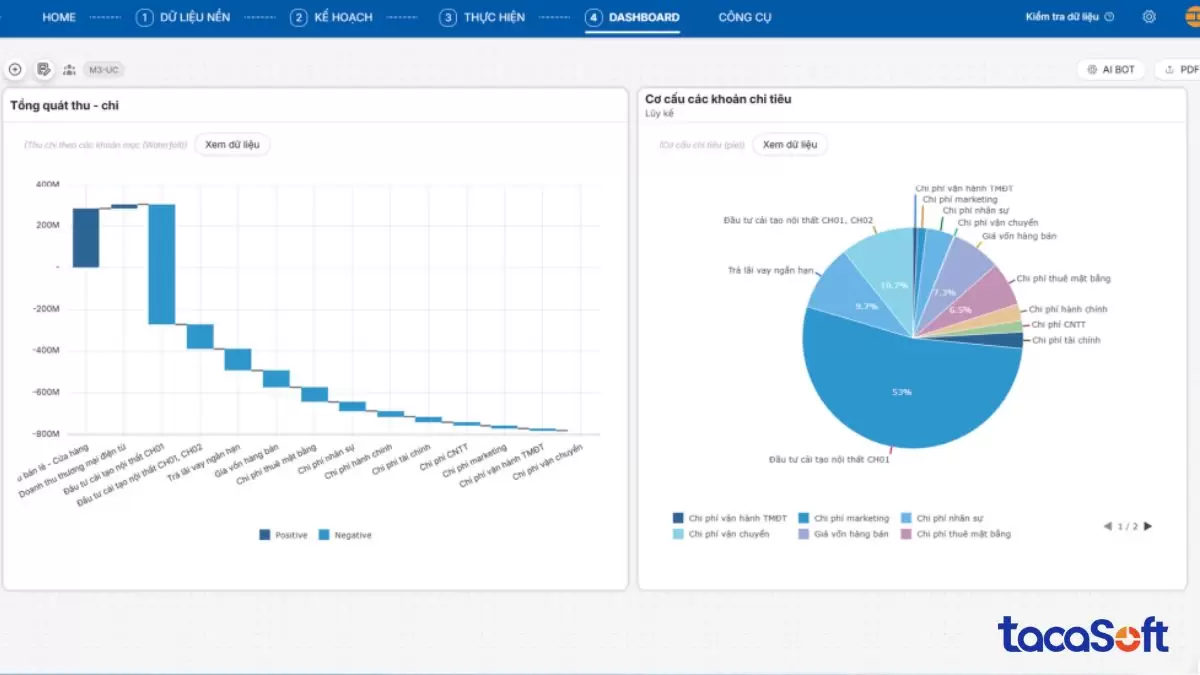
Task: Open the AI BOT assistant
Action: click(x=1111, y=70)
